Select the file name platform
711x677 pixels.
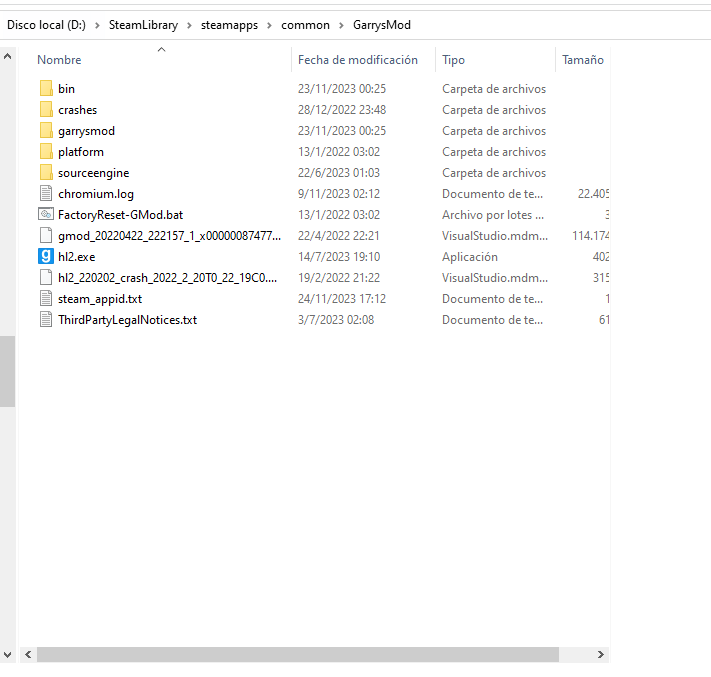point(81,152)
